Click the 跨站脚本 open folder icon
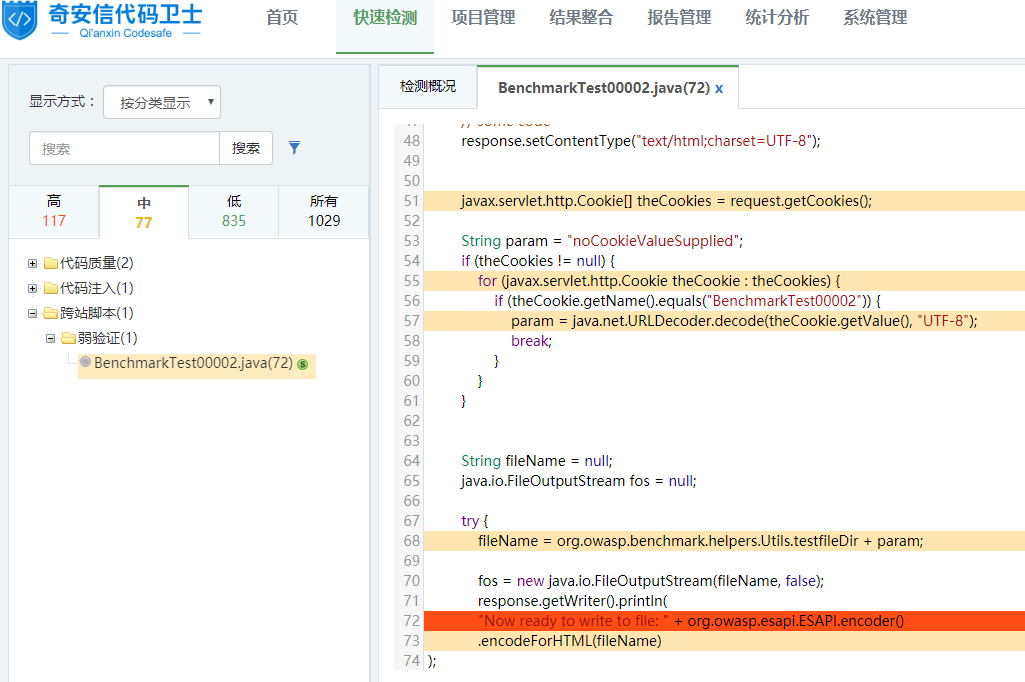Image resolution: width=1025 pixels, height=682 pixels. coord(51,314)
